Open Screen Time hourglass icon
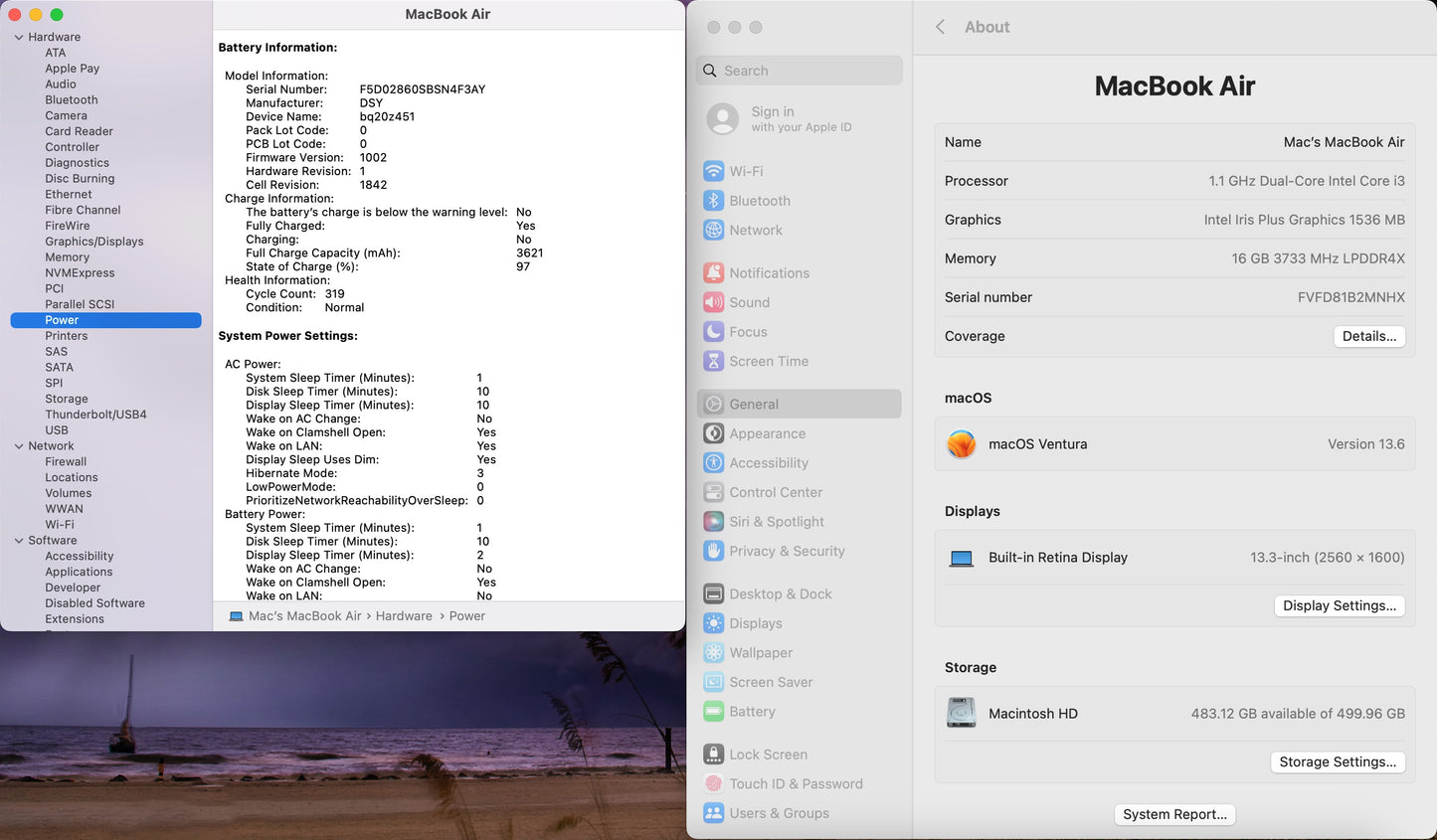1437x840 pixels. (x=713, y=362)
